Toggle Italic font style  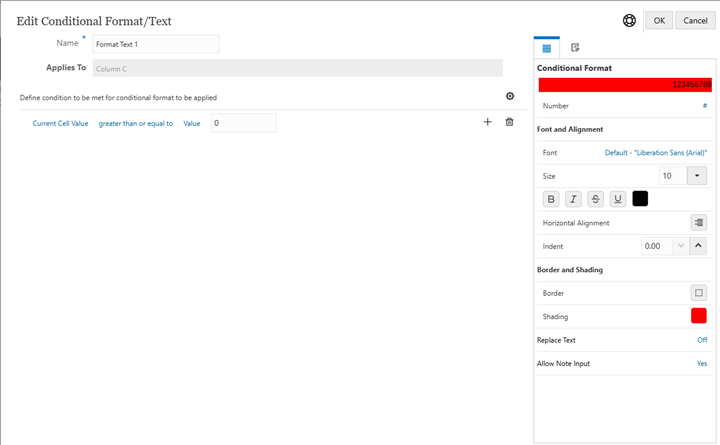click(573, 199)
